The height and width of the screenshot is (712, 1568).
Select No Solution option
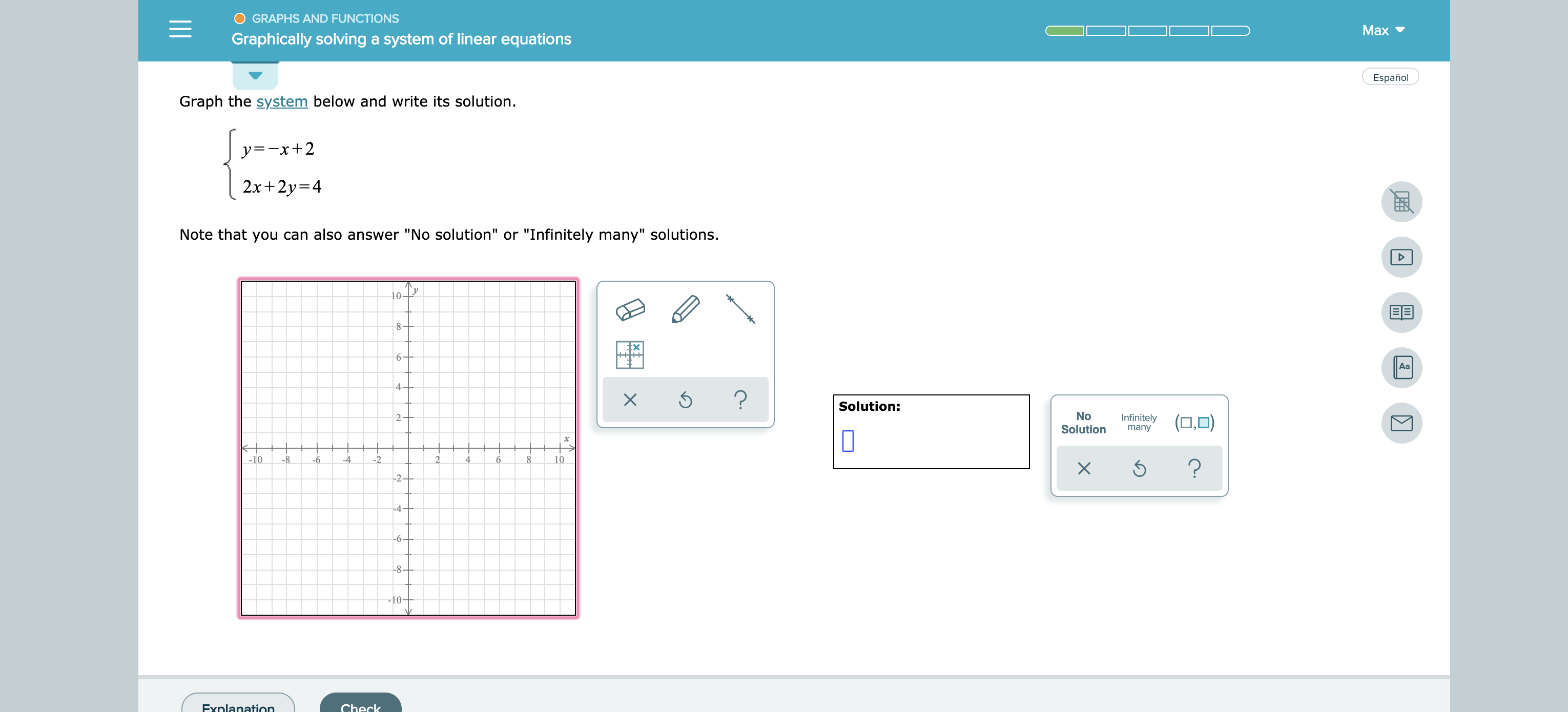click(x=1083, y=422)
